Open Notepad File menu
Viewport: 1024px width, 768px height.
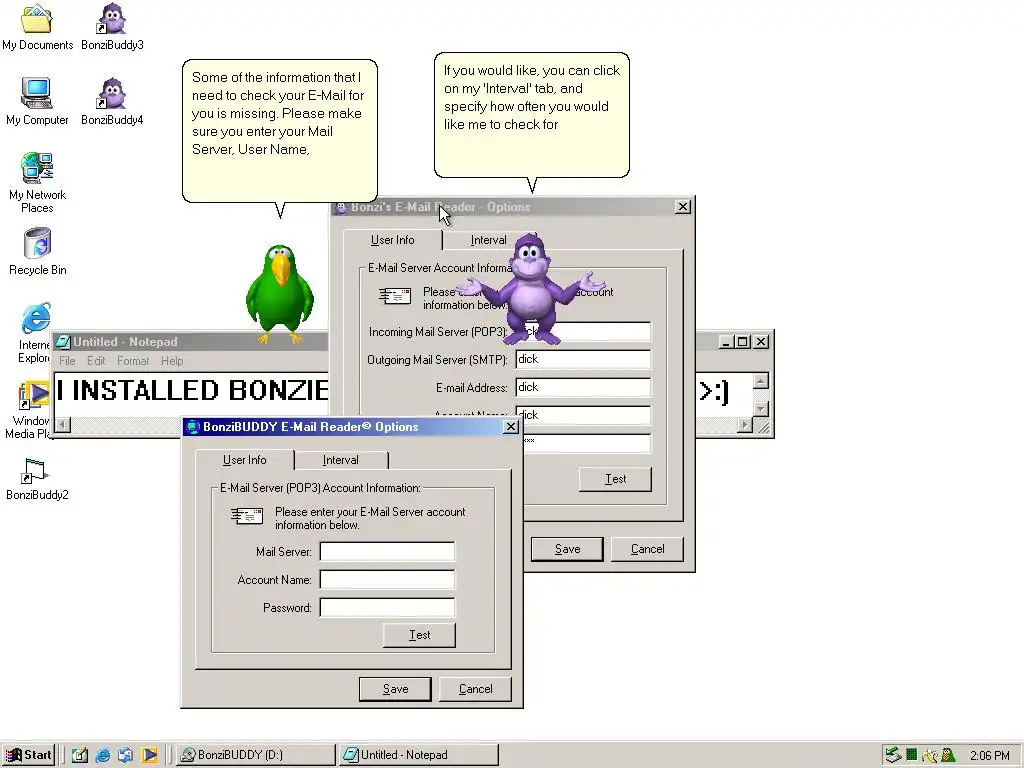click(x=67, y=360)
